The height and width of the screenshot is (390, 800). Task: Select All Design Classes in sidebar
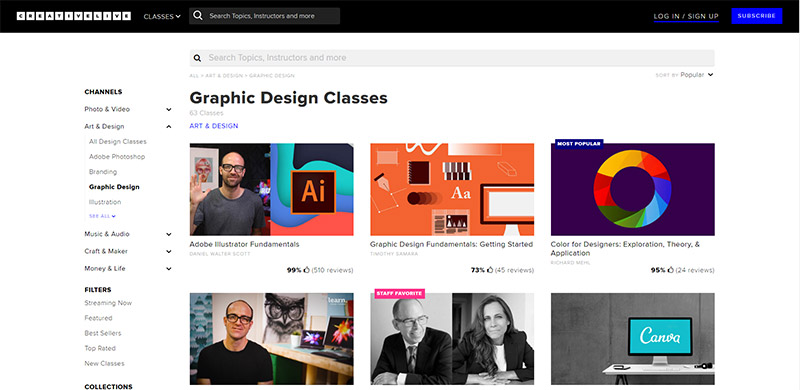[117, 141]
